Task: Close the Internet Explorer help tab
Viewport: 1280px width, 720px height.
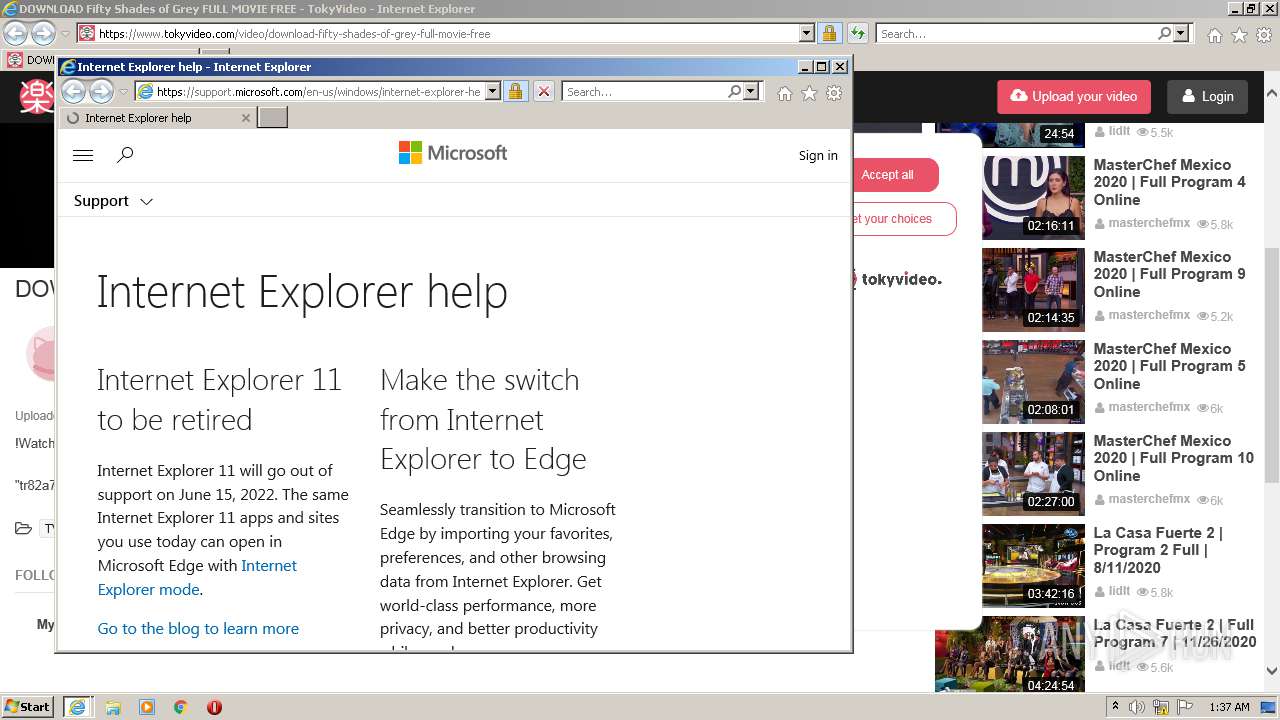Action: [x=246, y=118]
